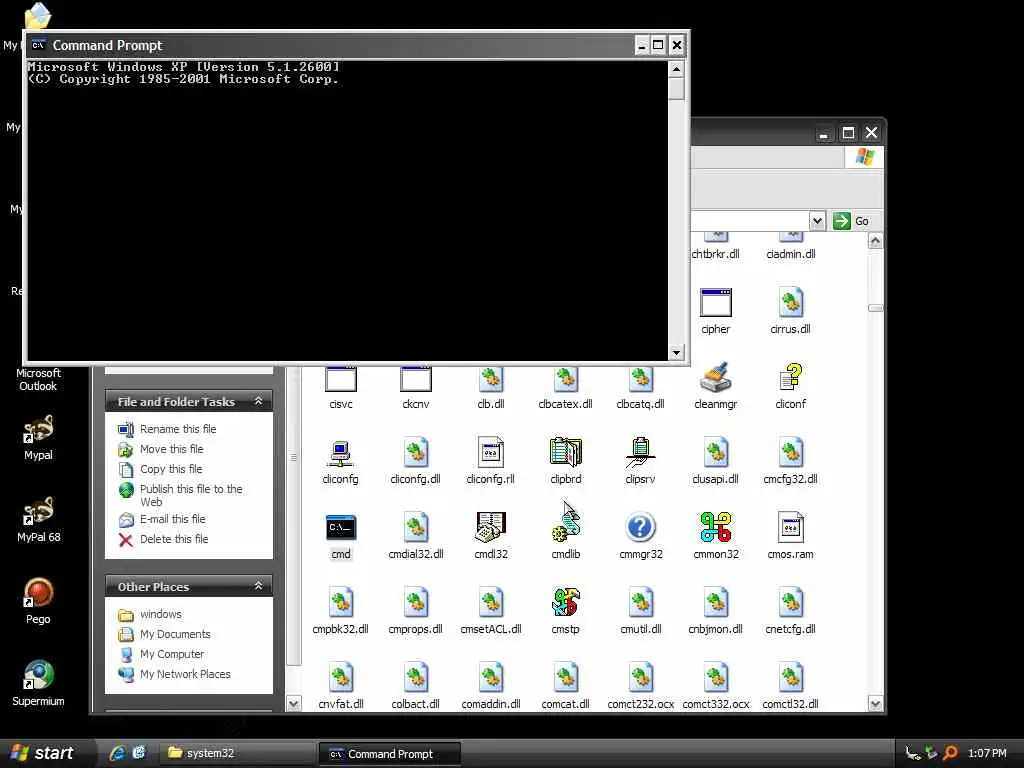Screen dimensions: 1024x768
Task: Select the cmdial32.dll file icon
Action: (415, 527)
